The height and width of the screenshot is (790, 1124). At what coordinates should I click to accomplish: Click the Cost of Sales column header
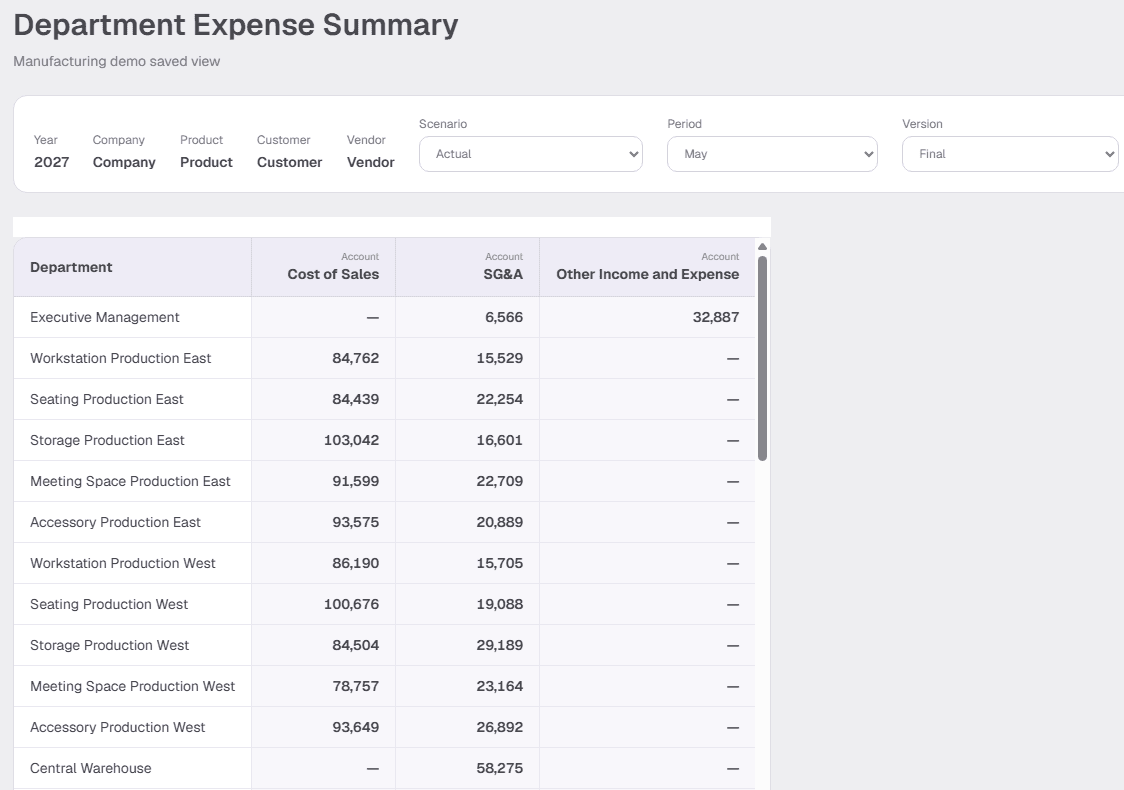click(323, 267)
